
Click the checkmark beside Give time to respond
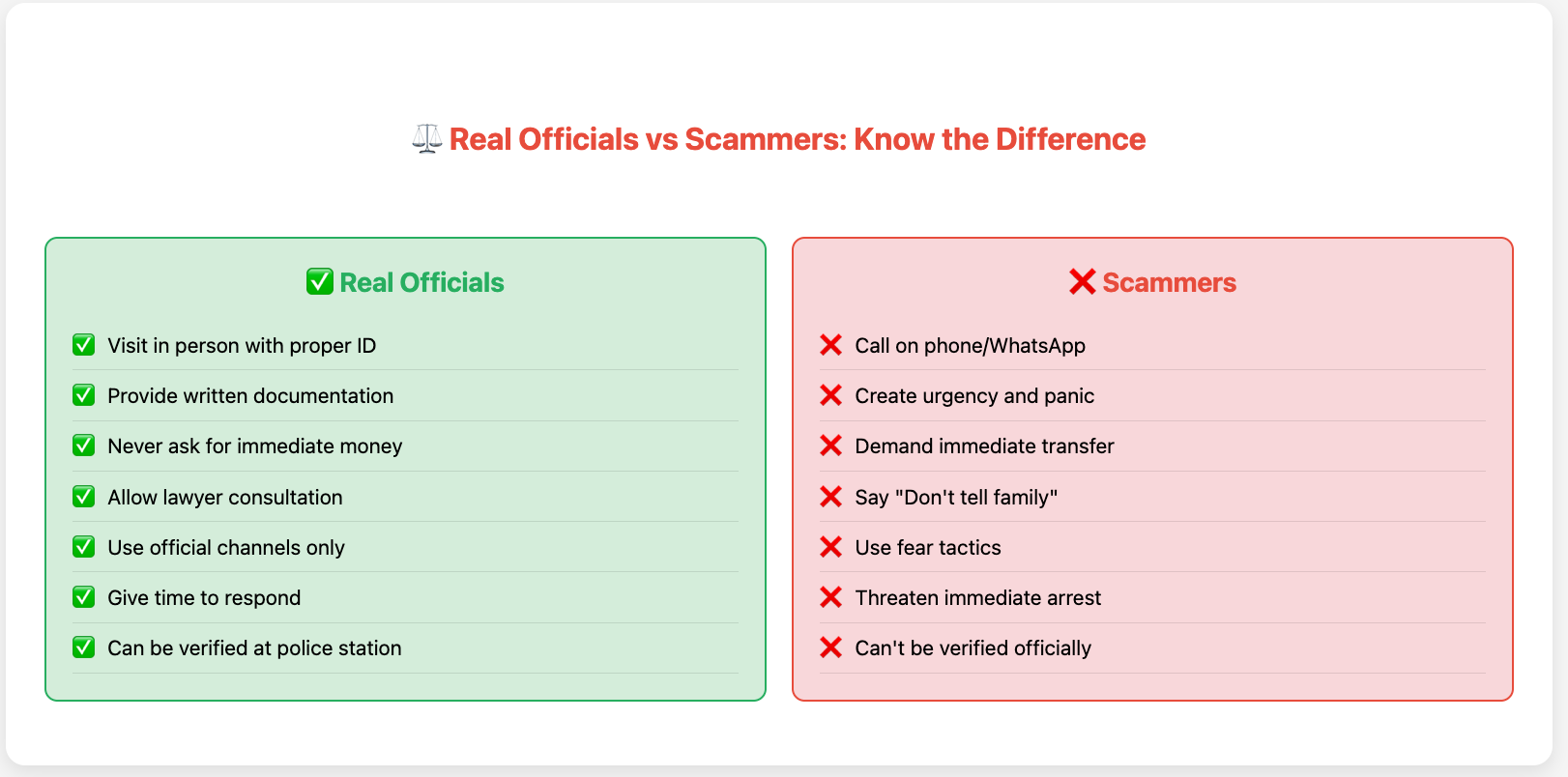[x=84, y=597]
